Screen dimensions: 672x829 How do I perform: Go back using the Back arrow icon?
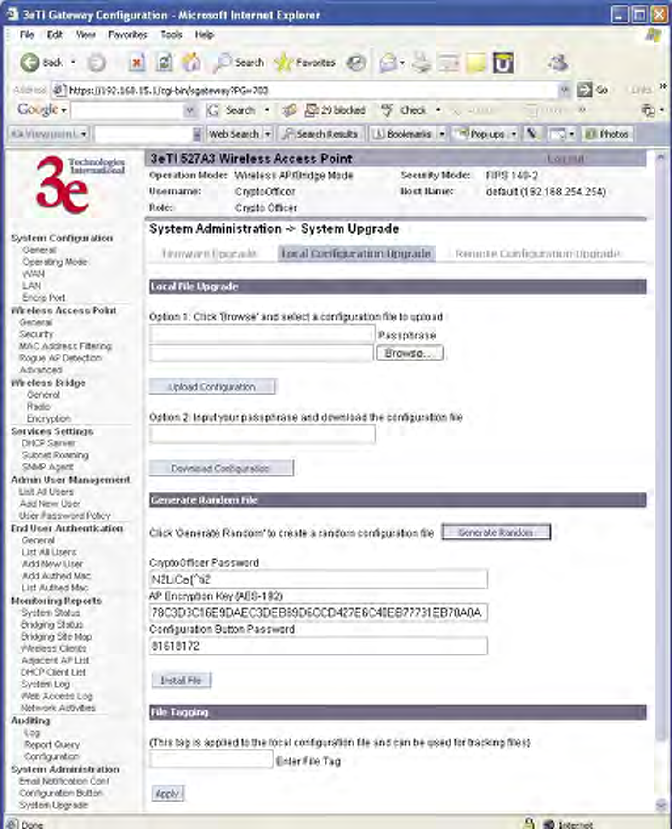pos(30,62)
